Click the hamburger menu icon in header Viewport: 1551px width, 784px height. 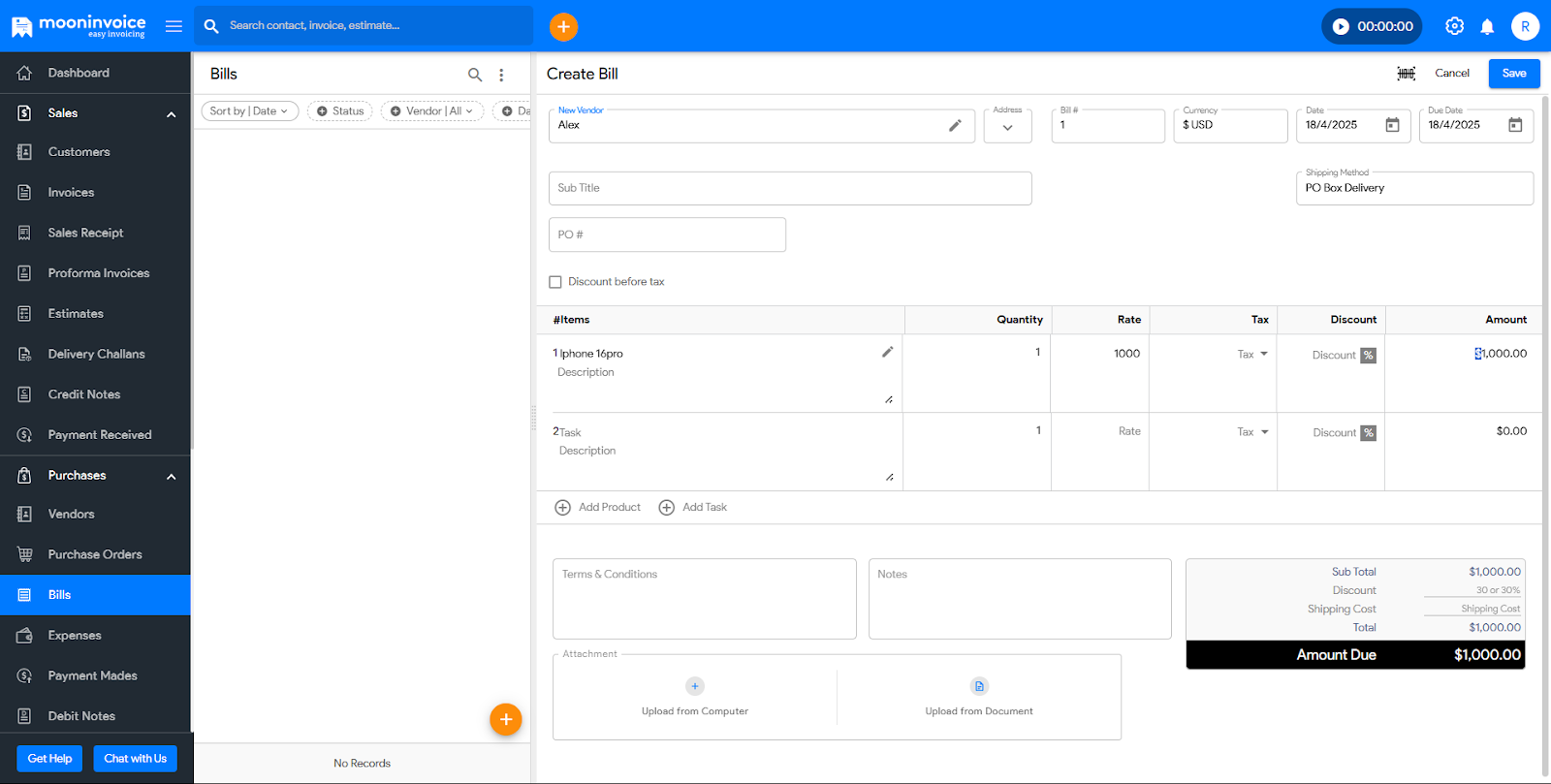(174, 26)
